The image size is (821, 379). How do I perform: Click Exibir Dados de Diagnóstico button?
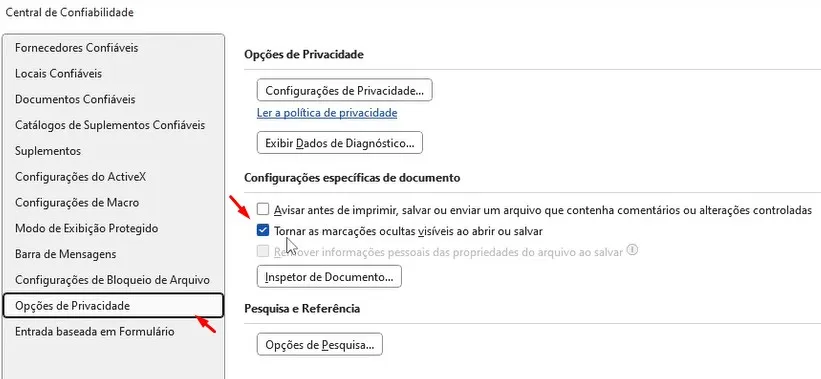point(340,143)
